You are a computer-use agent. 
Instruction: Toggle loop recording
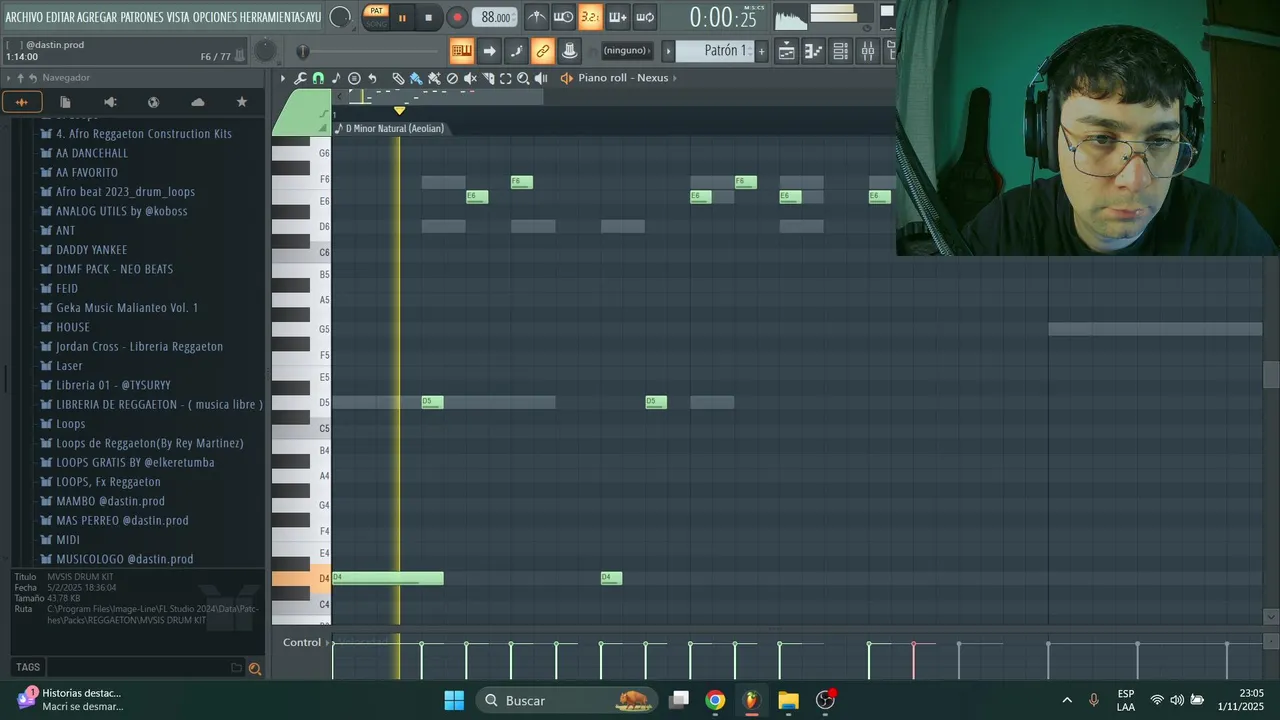point(645,17)
